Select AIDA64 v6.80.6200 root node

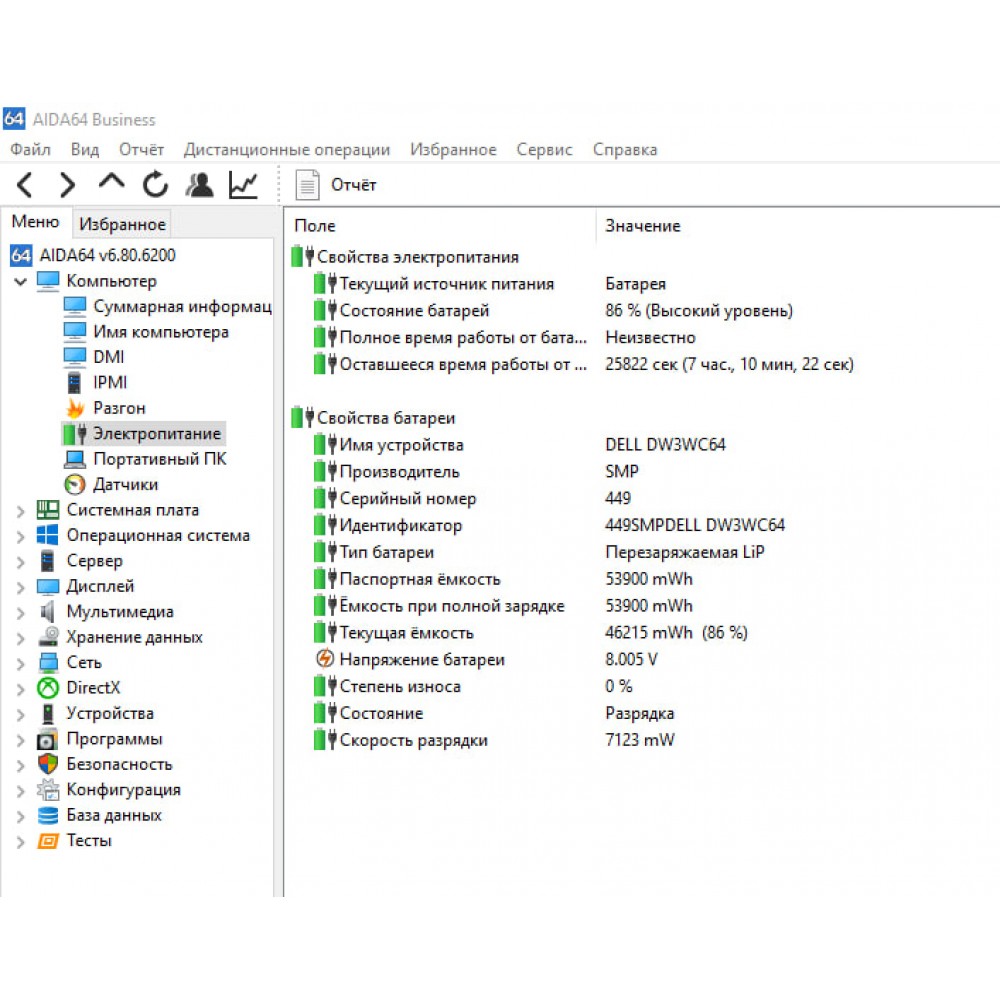[108, 255]
